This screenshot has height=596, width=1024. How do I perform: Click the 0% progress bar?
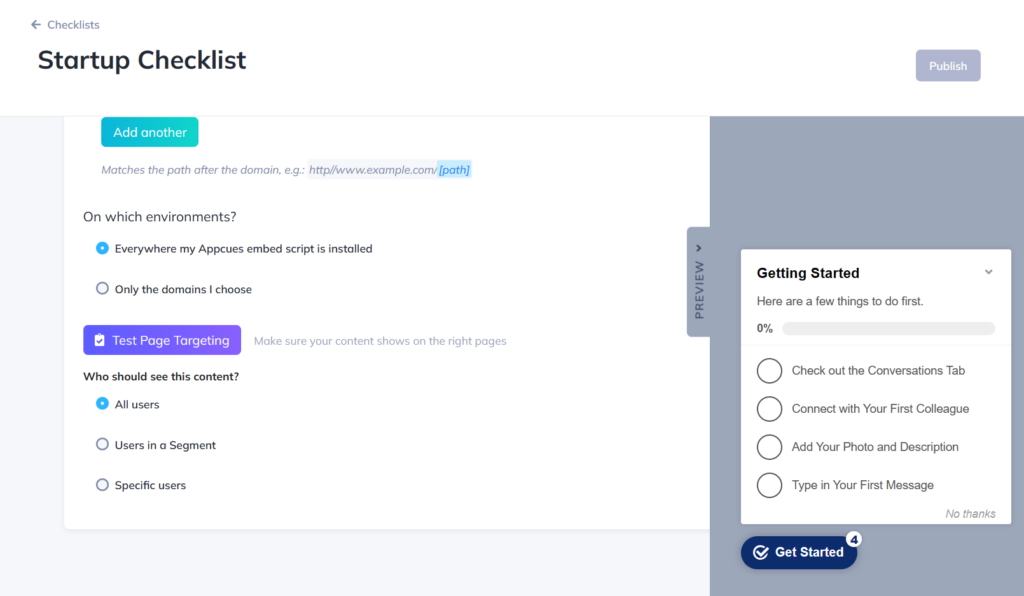(x=888, y=328)
